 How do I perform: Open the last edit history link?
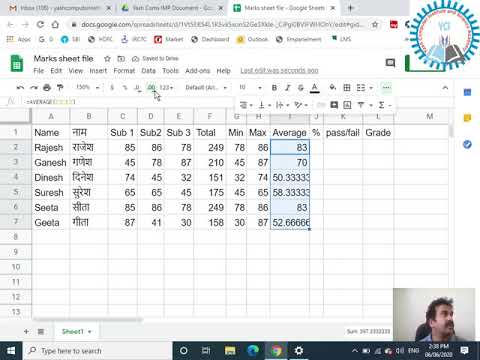coord(279,71)
